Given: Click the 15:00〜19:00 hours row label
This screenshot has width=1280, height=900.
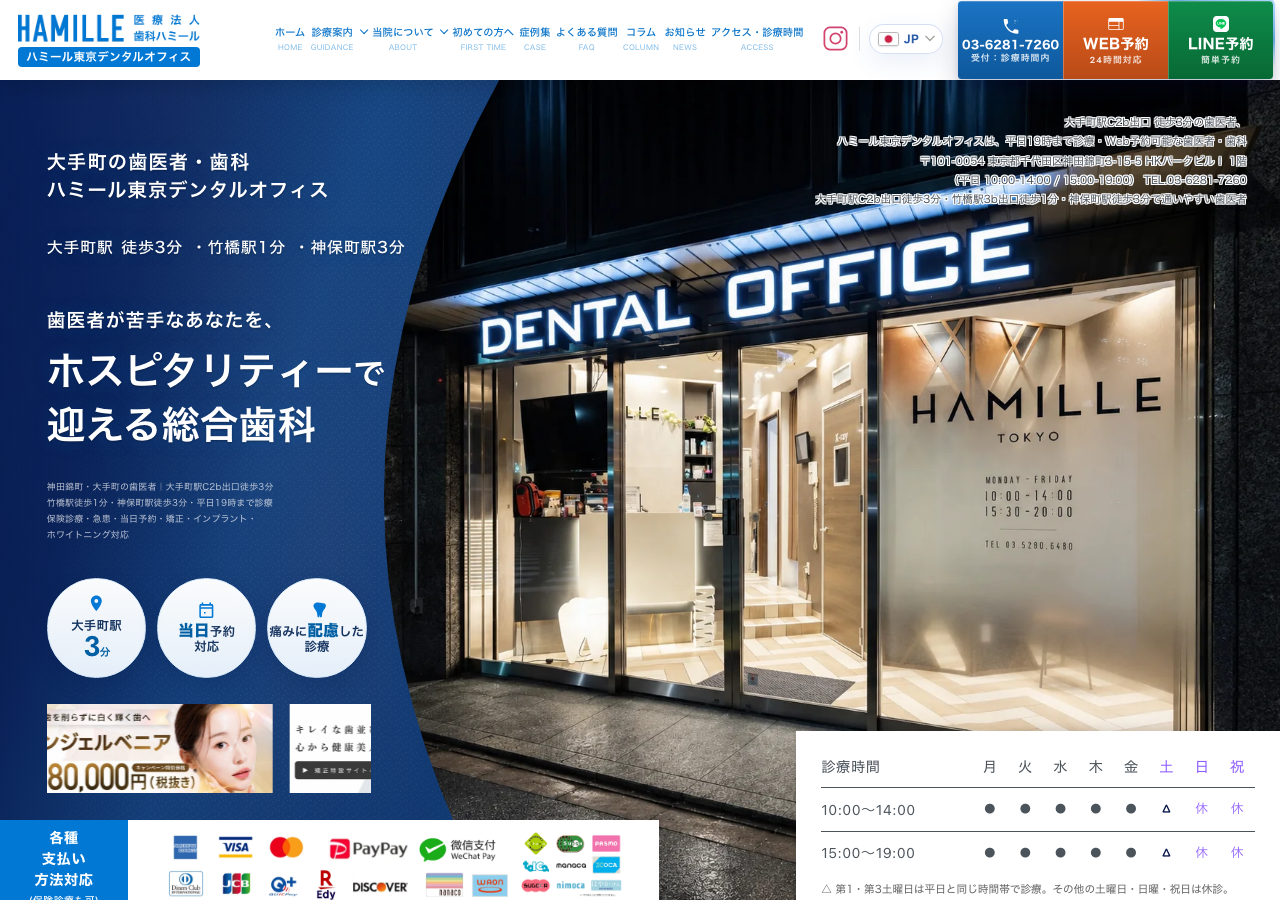Looking at the screenshot, I should tap(868, 853).
